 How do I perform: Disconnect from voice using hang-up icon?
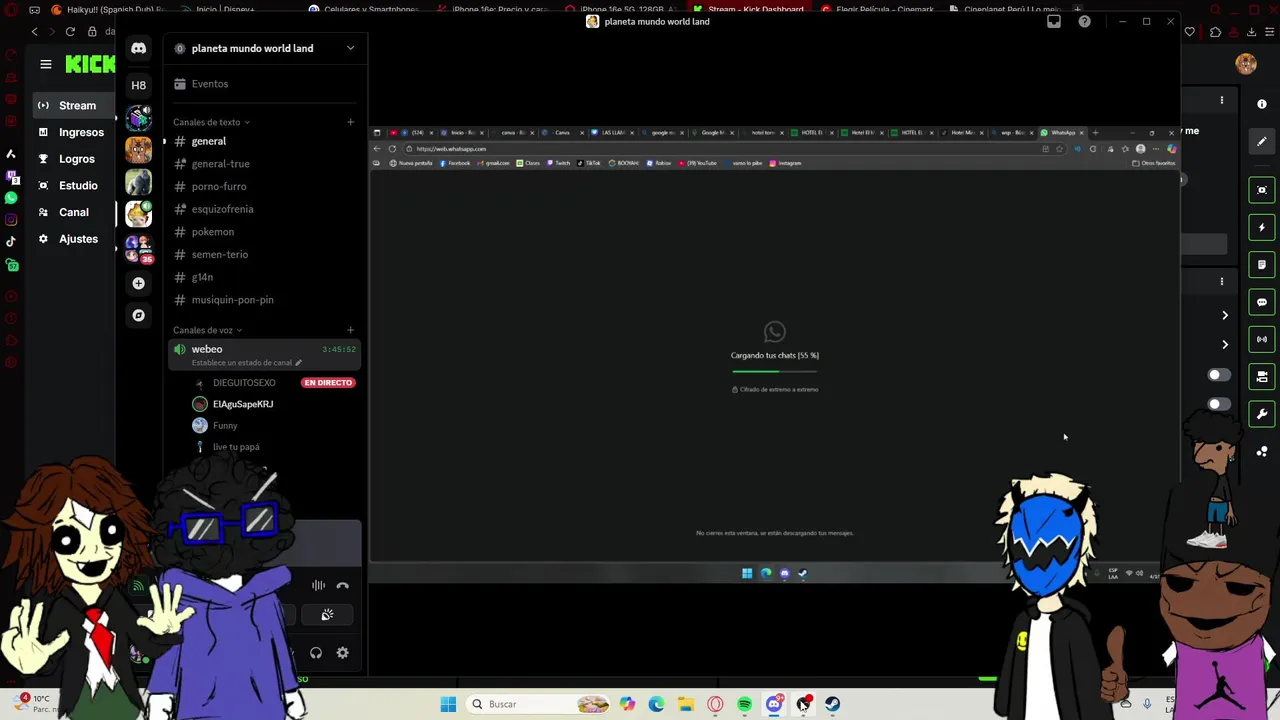tap(343, 585)
